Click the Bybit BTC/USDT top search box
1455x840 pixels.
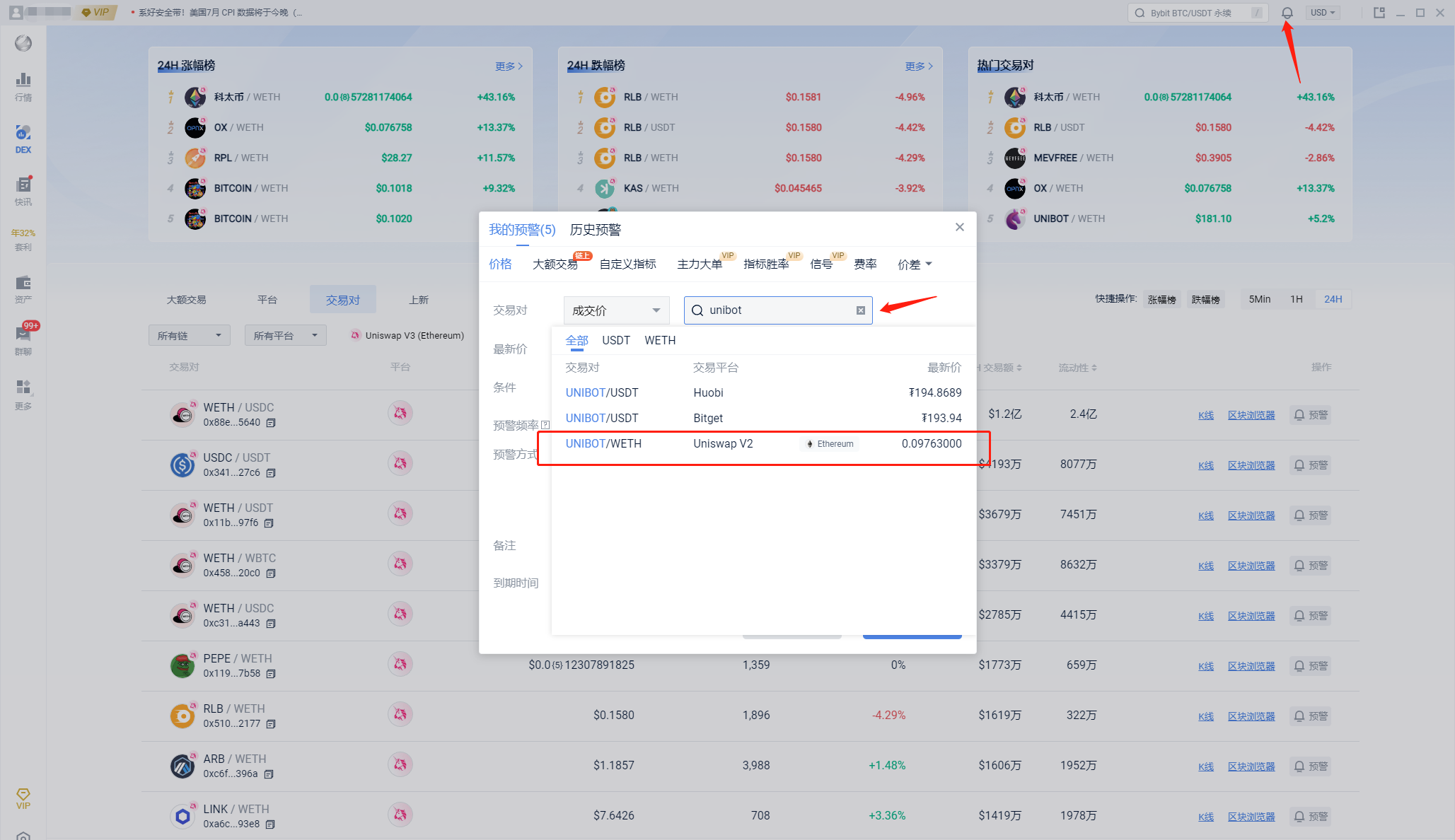coord(1198,13)
